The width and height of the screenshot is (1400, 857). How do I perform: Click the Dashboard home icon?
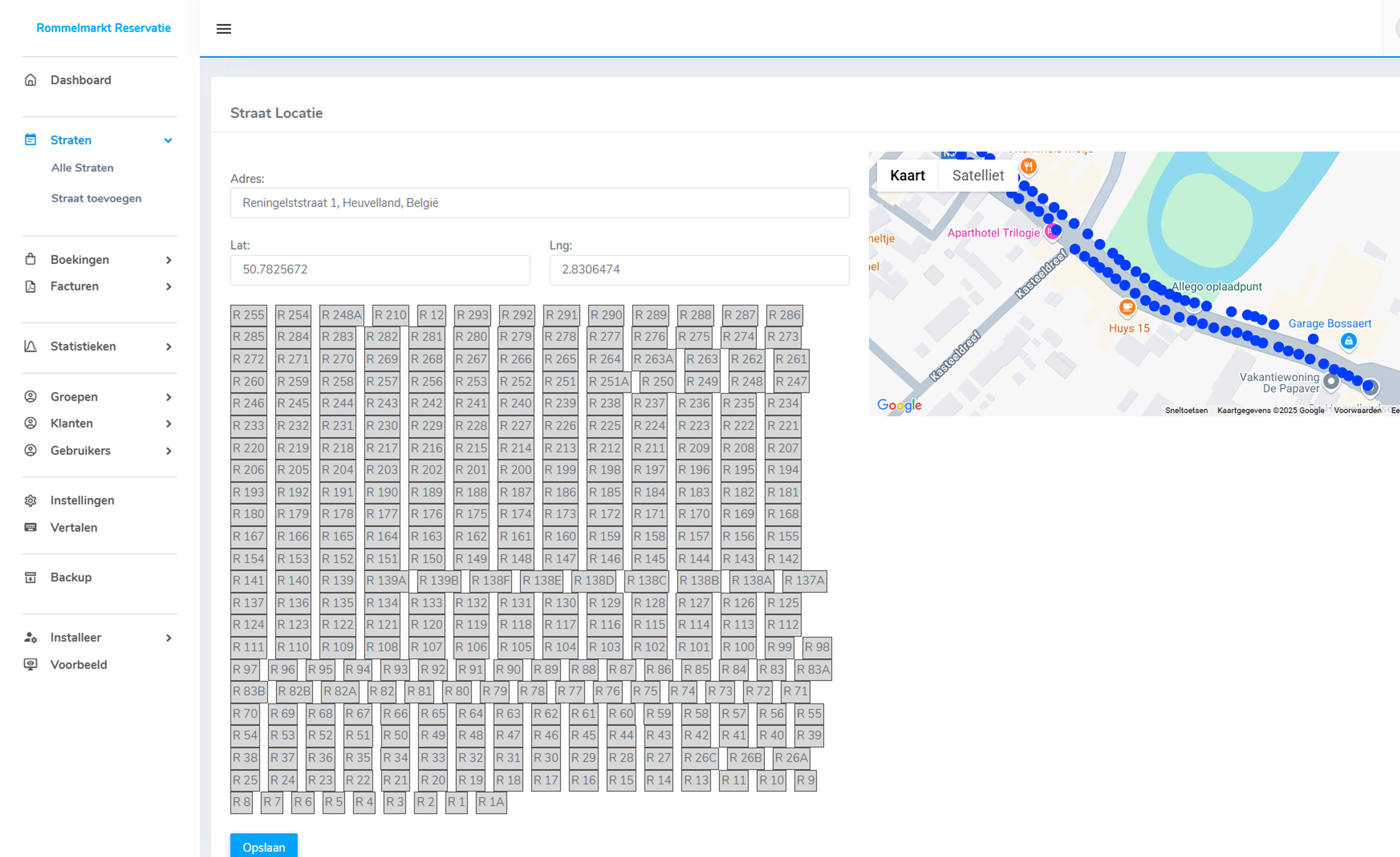click(x=31, y=80)
